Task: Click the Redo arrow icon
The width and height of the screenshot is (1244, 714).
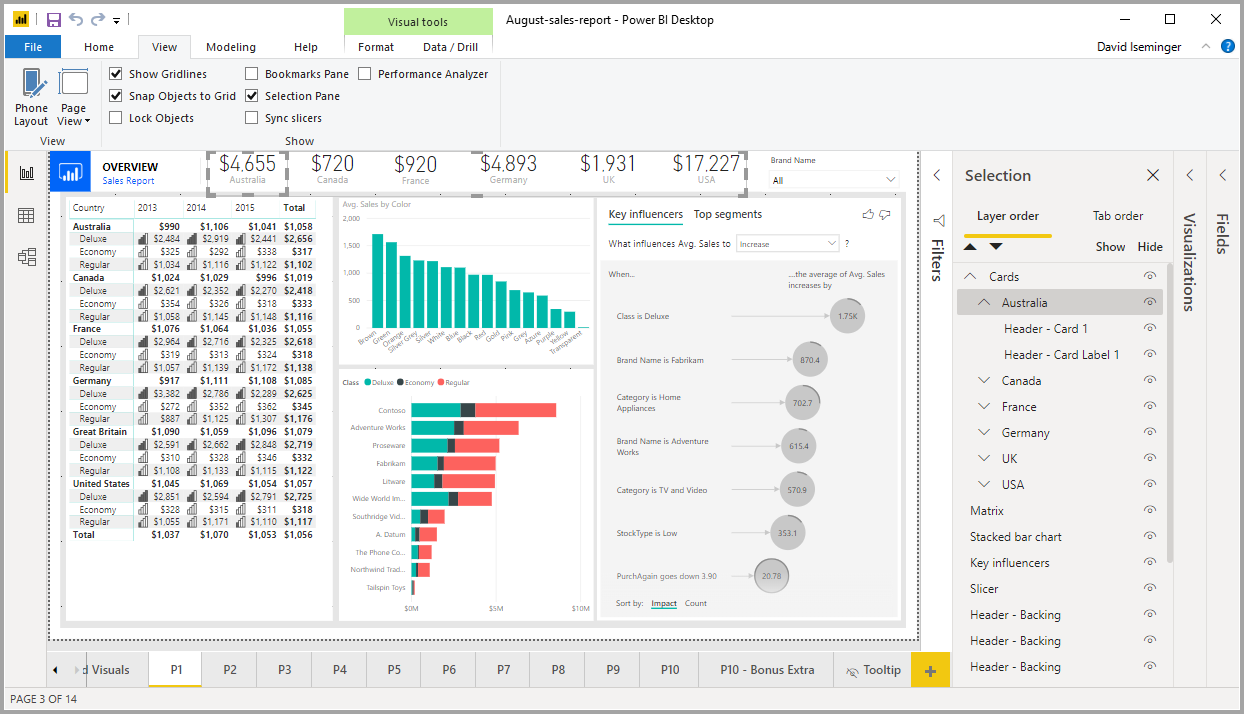Action: tap(97, 20)
